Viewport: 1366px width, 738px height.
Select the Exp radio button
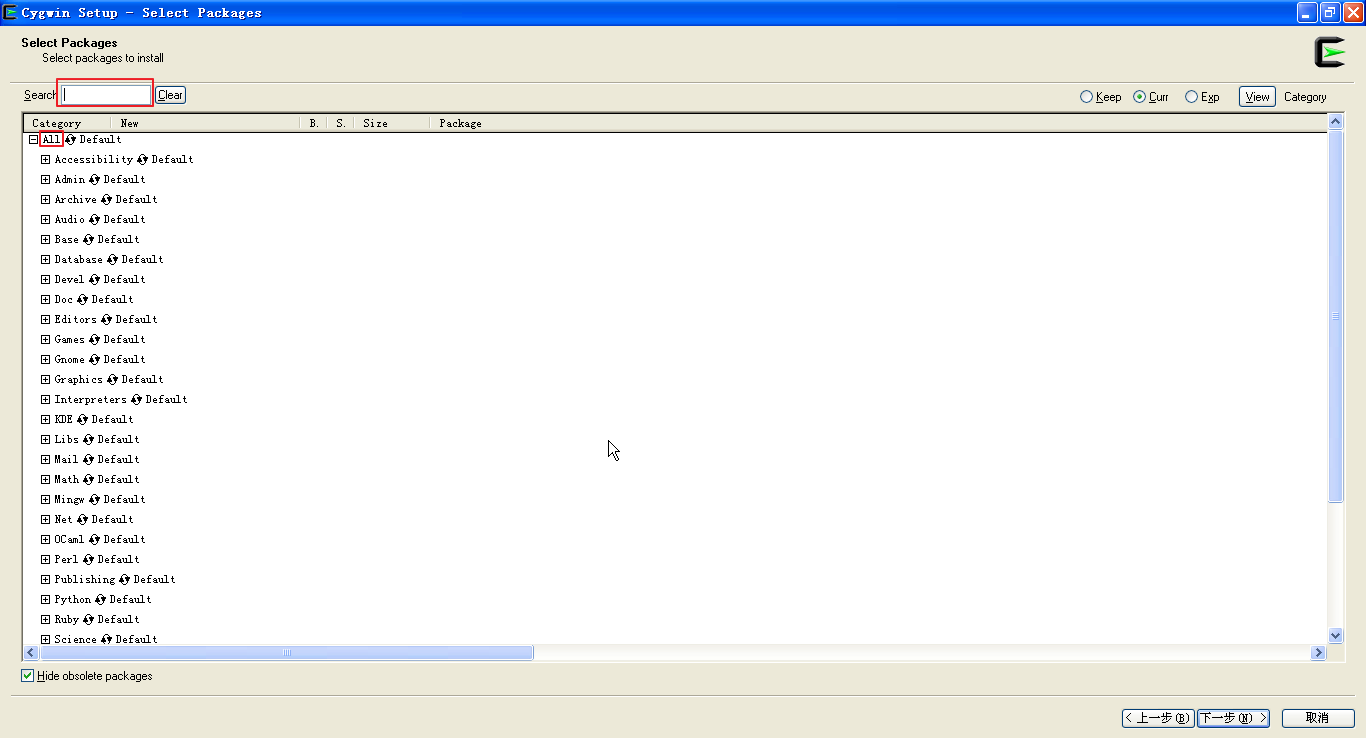1191,97
